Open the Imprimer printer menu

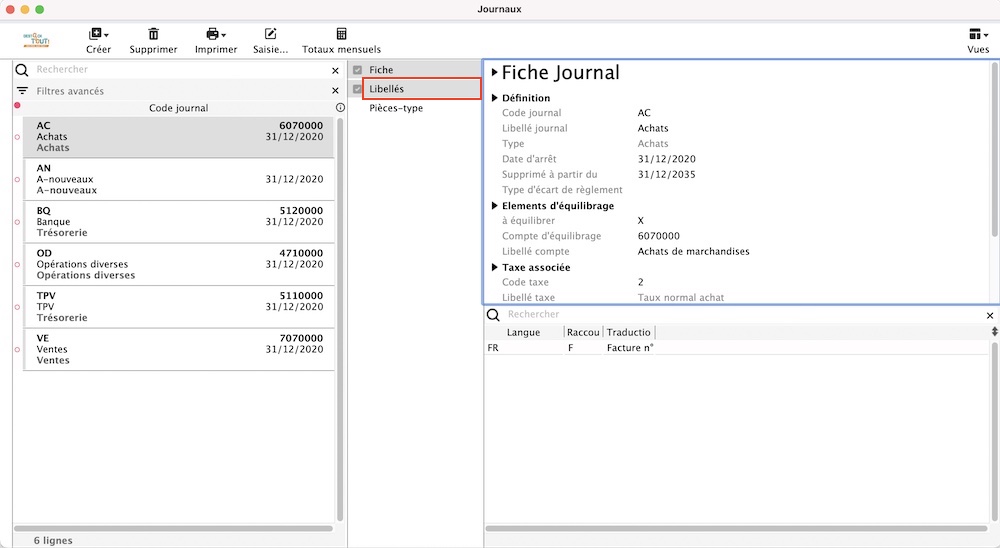[216, 34]
